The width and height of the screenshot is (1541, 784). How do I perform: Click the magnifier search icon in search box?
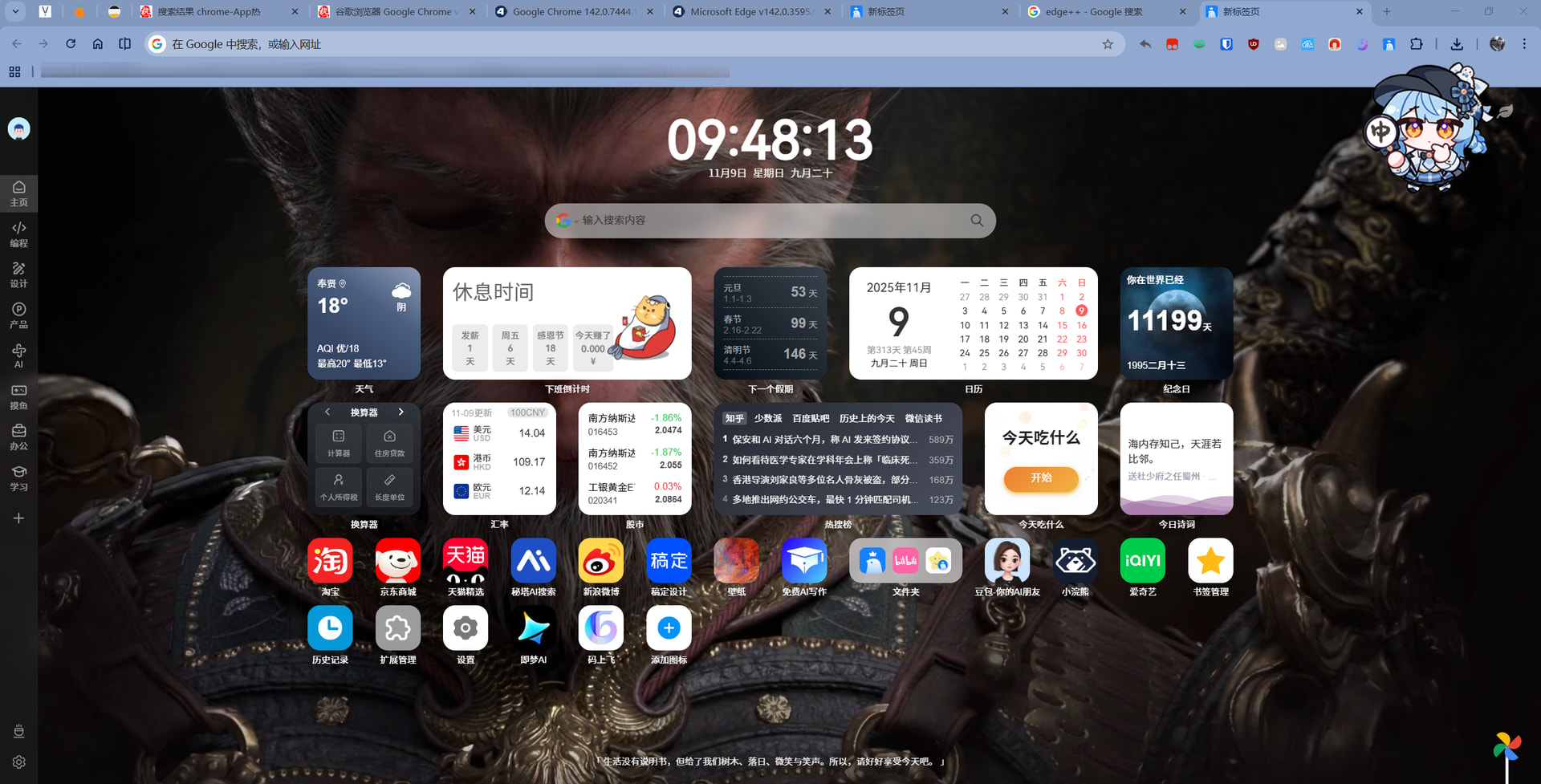coord(977,221)
